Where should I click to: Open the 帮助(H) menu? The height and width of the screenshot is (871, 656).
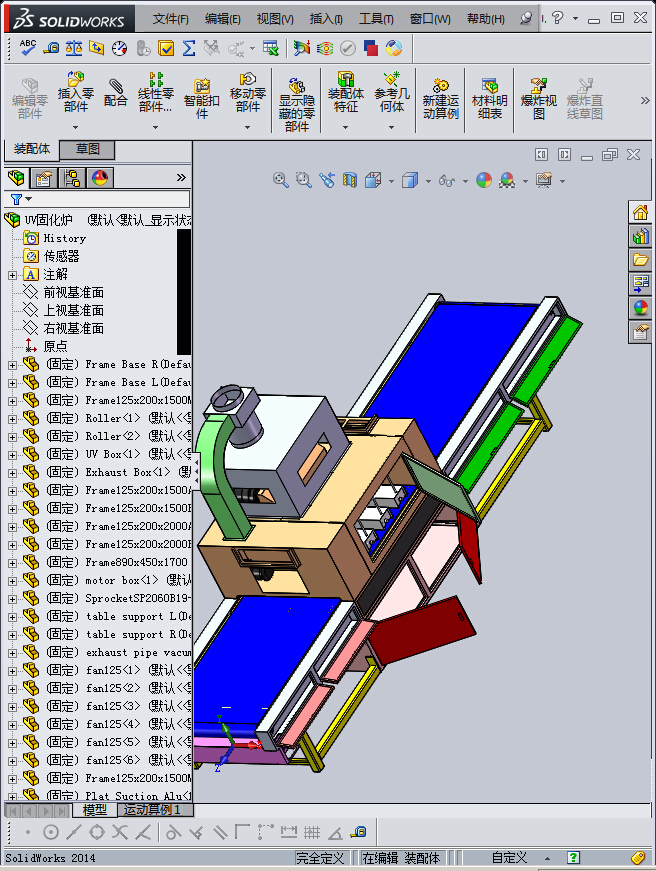[485, 19]
